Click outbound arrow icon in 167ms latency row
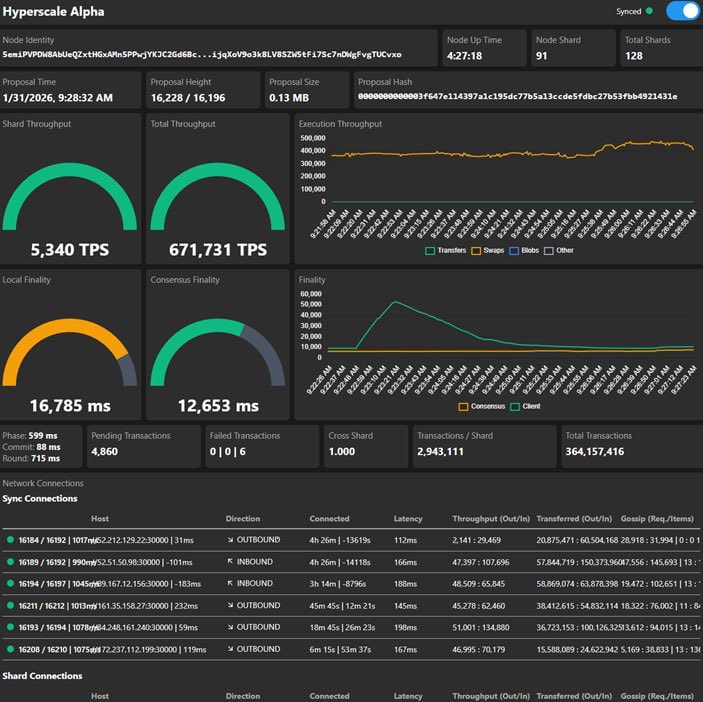 coord(230,649)
